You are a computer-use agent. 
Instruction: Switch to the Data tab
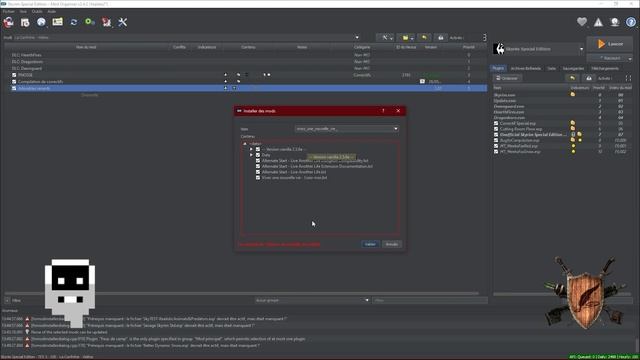(x=552, y=69)
